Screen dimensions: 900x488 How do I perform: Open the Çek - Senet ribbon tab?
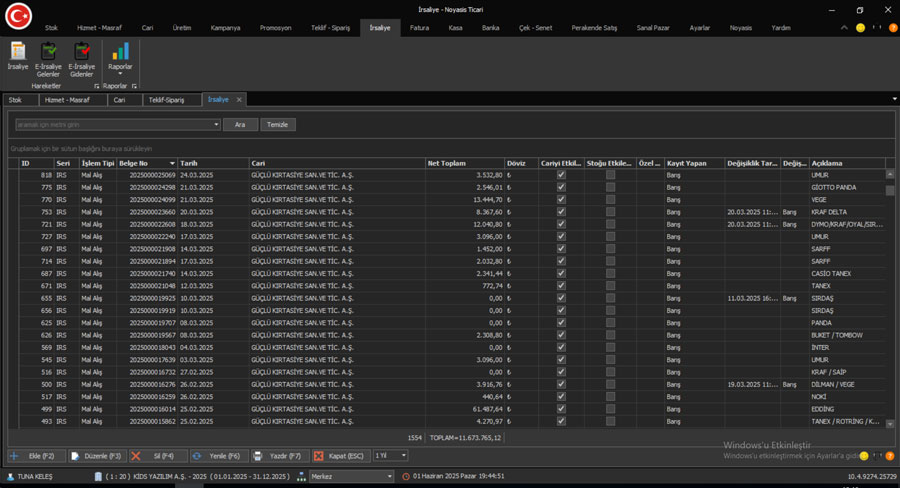536,28
